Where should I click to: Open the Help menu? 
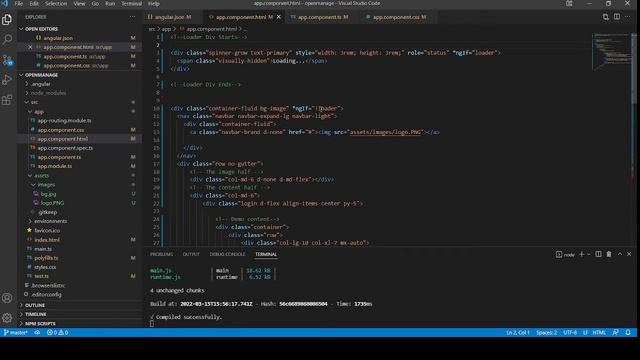click(154, 3)
